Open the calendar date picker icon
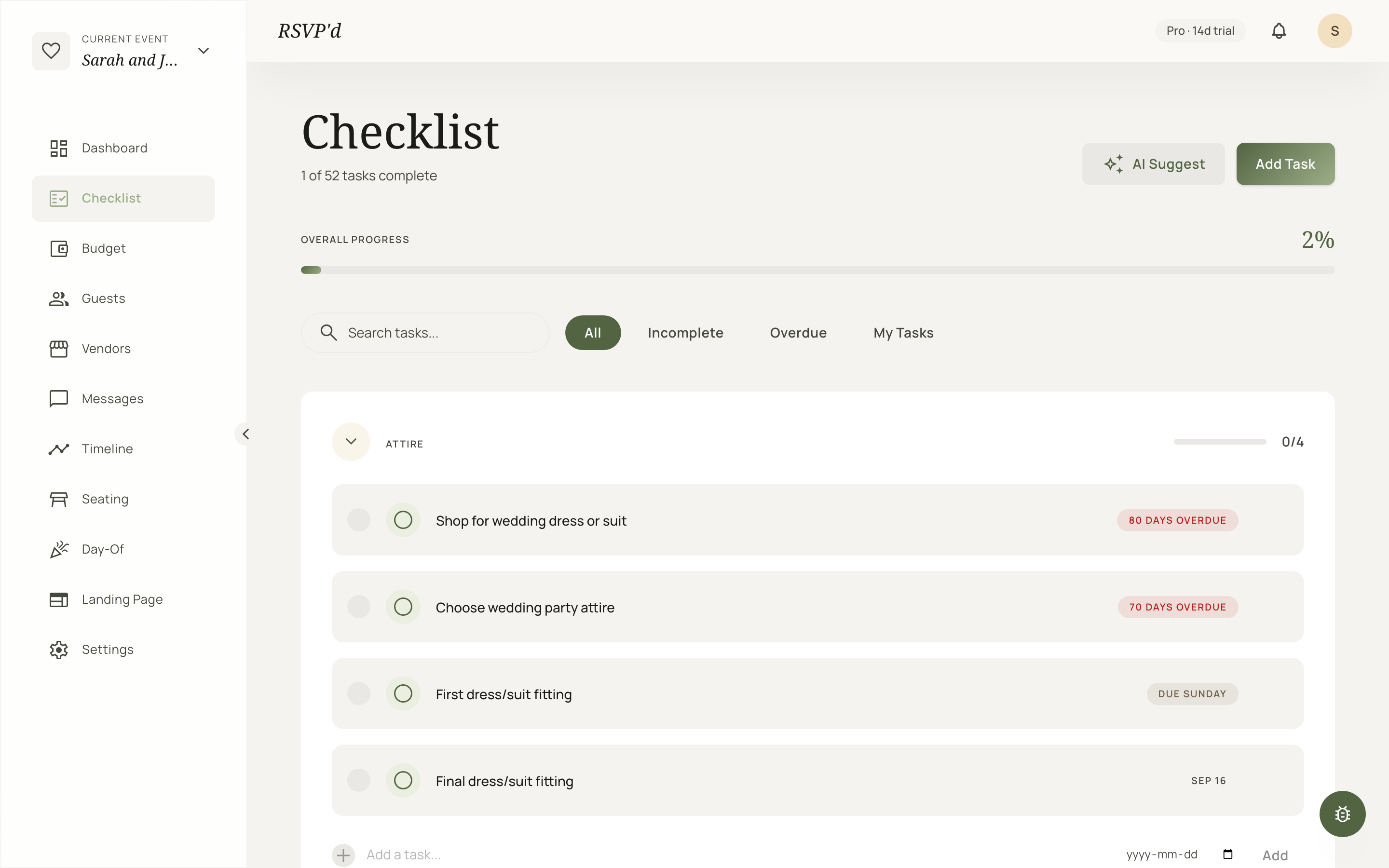Viewport: 1389px width, 868px height. [1228, 854]
